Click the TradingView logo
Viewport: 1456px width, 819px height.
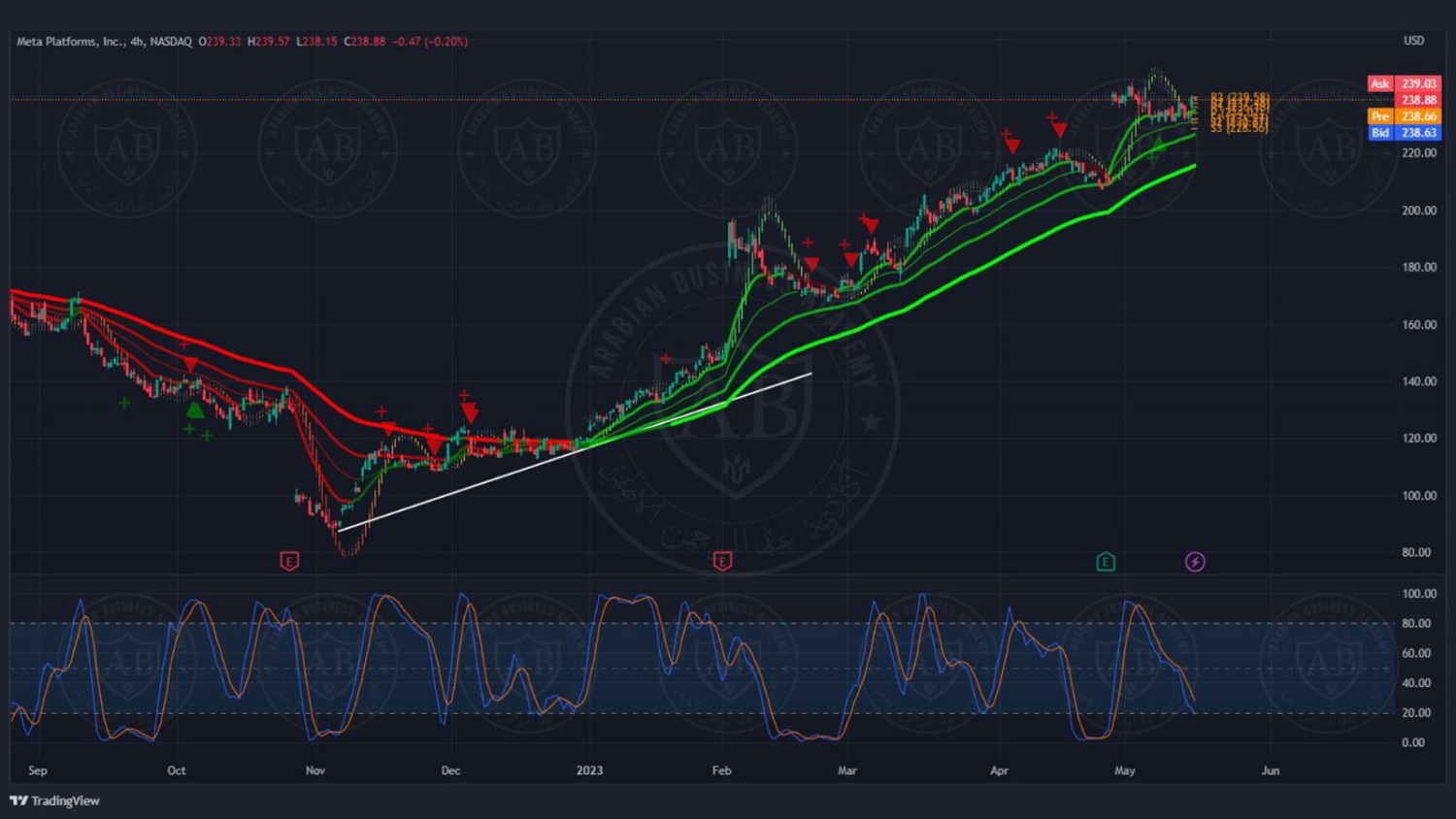[x=55, y=801]
